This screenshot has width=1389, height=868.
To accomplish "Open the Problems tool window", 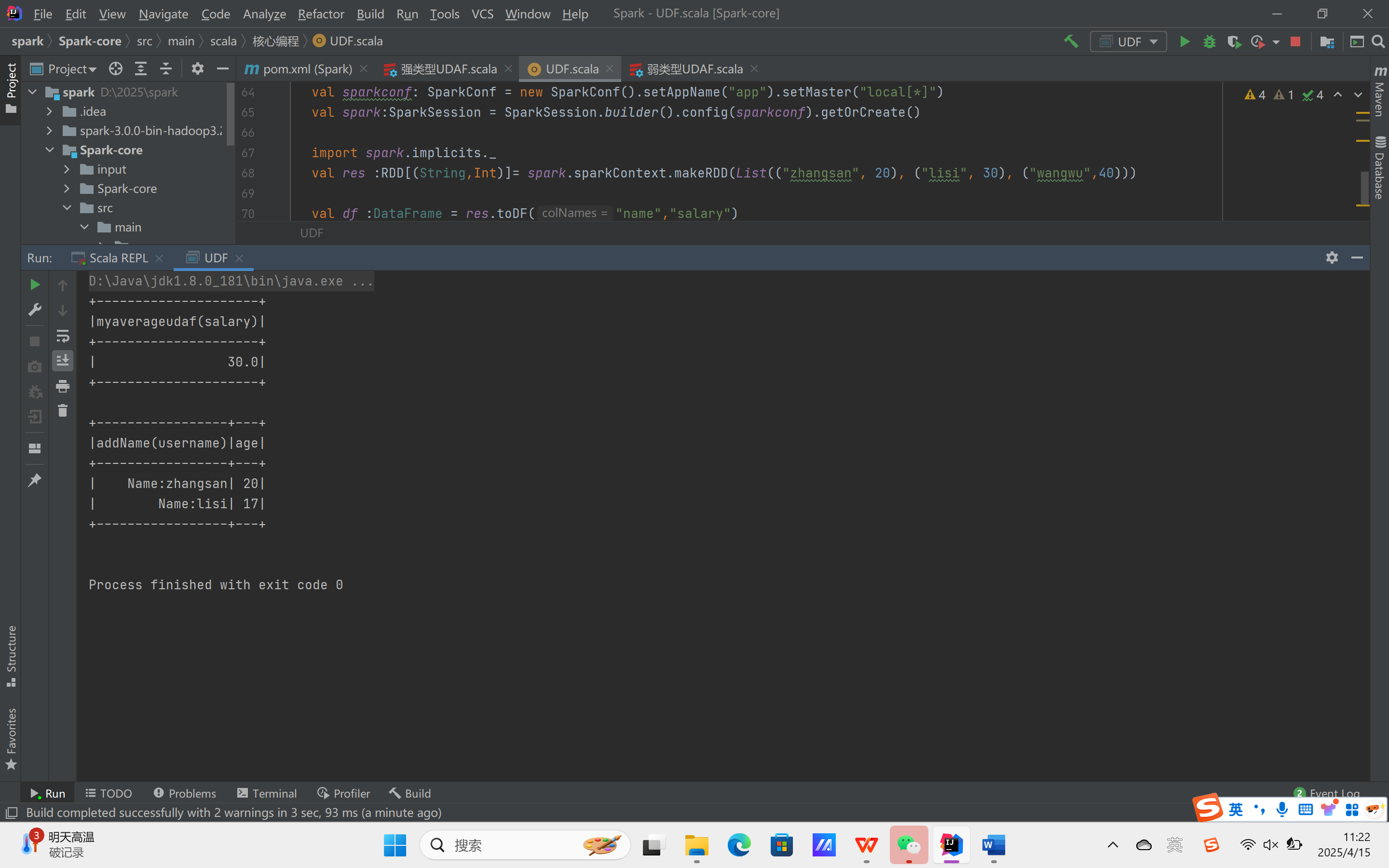I will 185,793.
